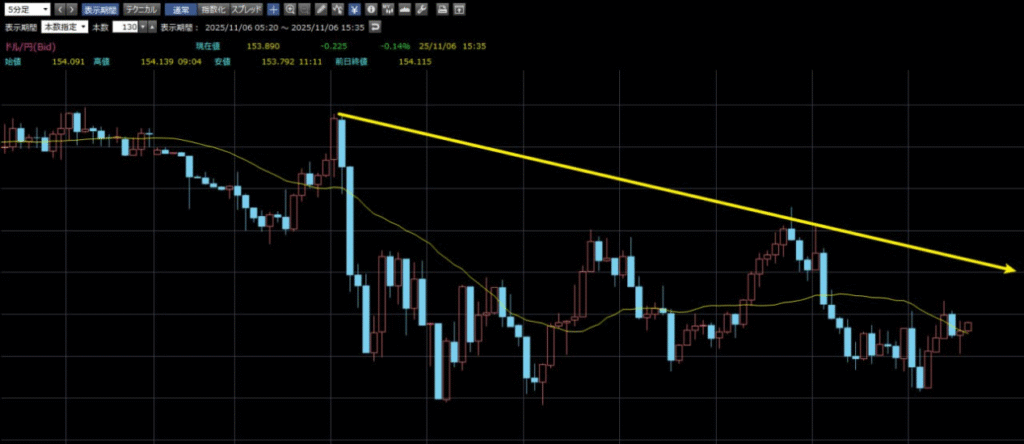This screenshot has width=1024, height=444.
Task: Go to previous timeframe with left arrow
Action: [x=59, y=9]
